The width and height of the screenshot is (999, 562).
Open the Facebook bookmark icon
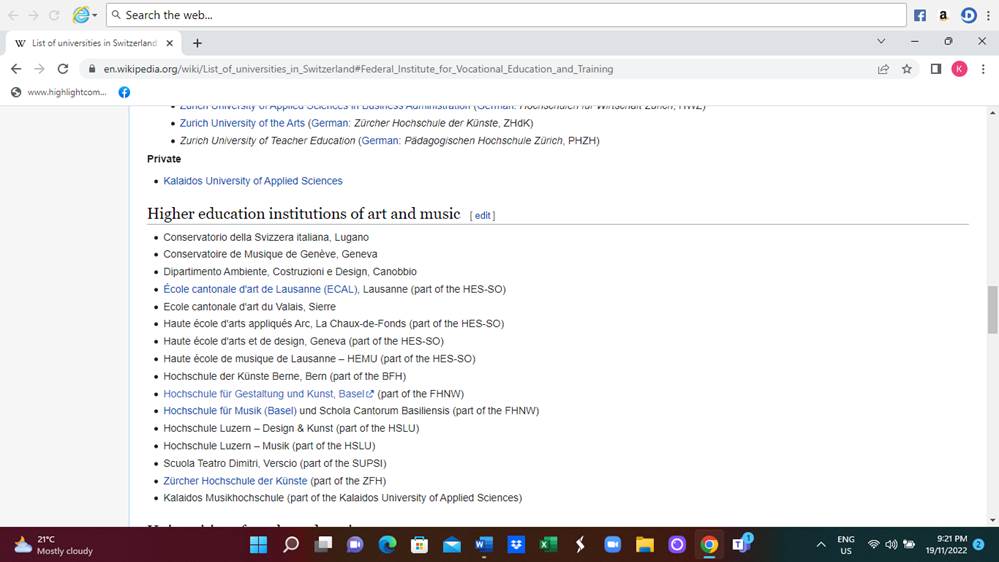click(x=124, y=92)
